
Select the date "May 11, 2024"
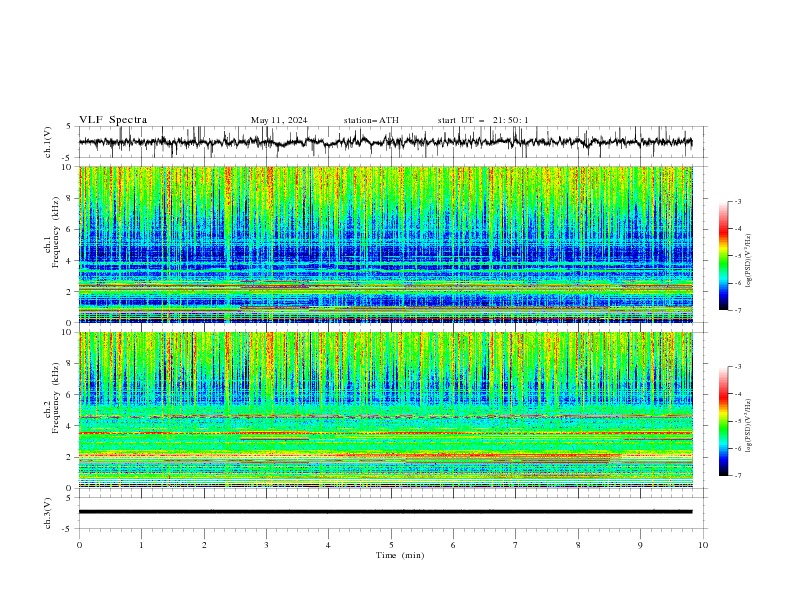279,120
